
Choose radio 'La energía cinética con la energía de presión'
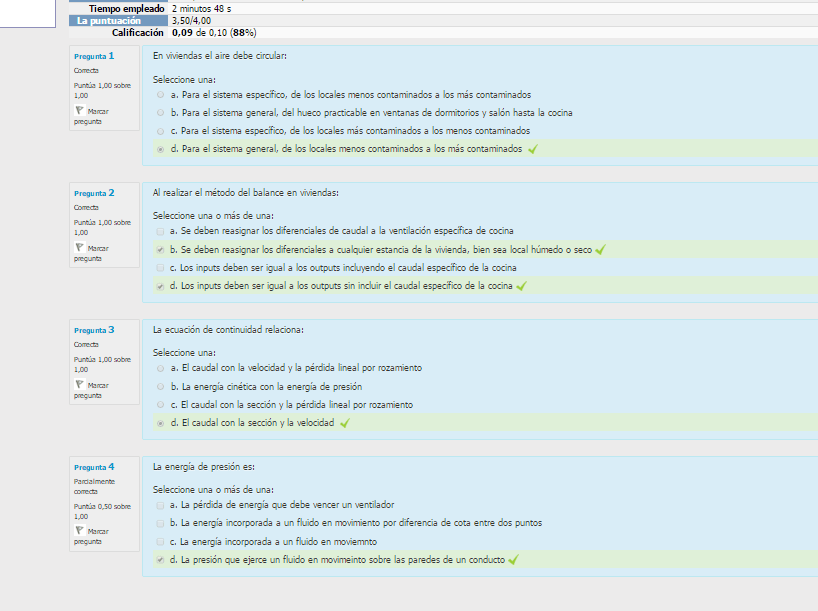point(161,386)
